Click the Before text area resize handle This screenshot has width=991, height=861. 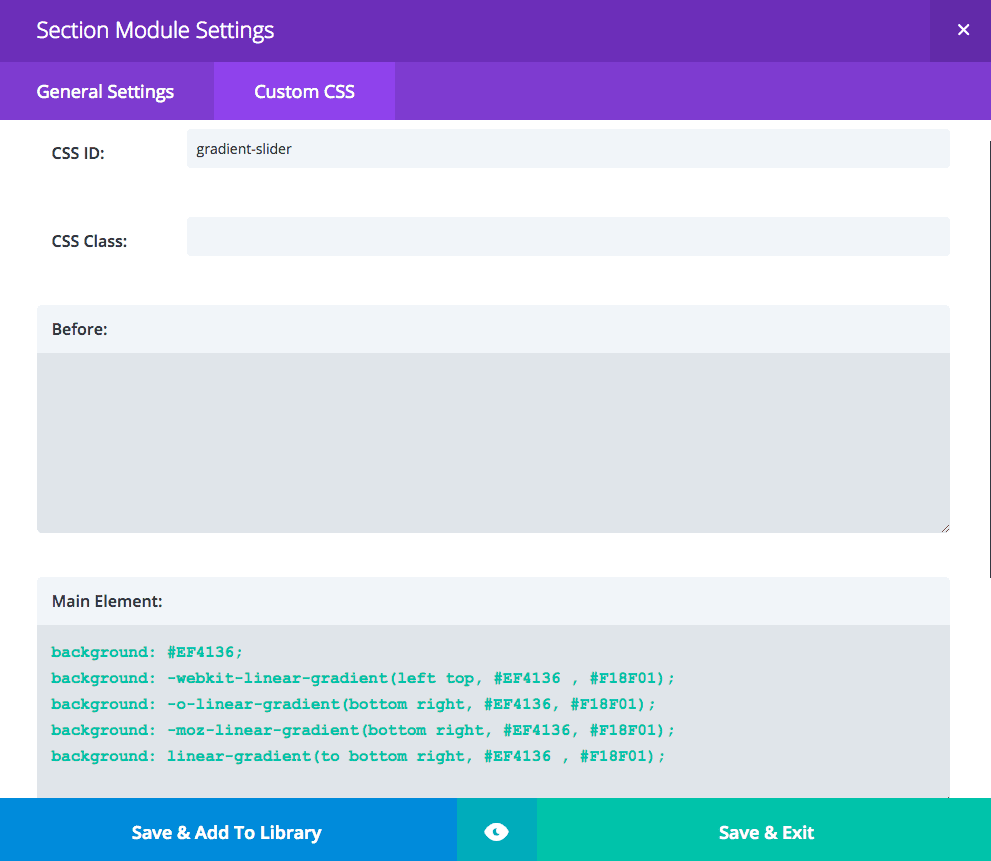coord(943,526)
